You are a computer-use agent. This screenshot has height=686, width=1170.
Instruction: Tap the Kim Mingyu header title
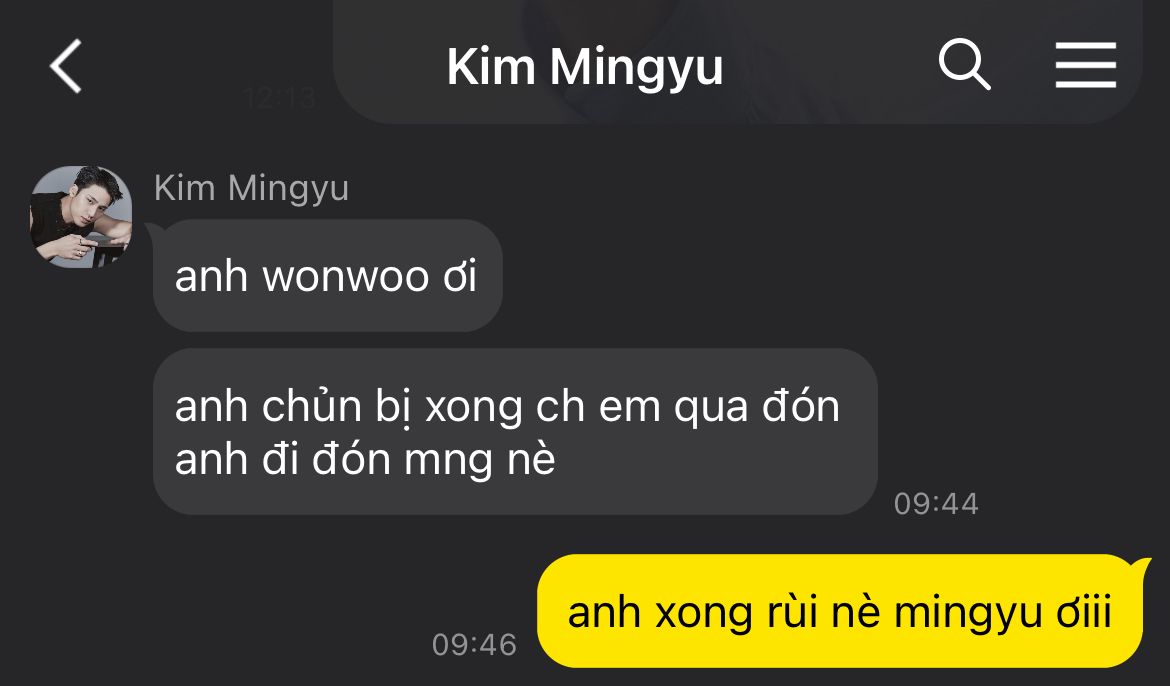[585, 68]
